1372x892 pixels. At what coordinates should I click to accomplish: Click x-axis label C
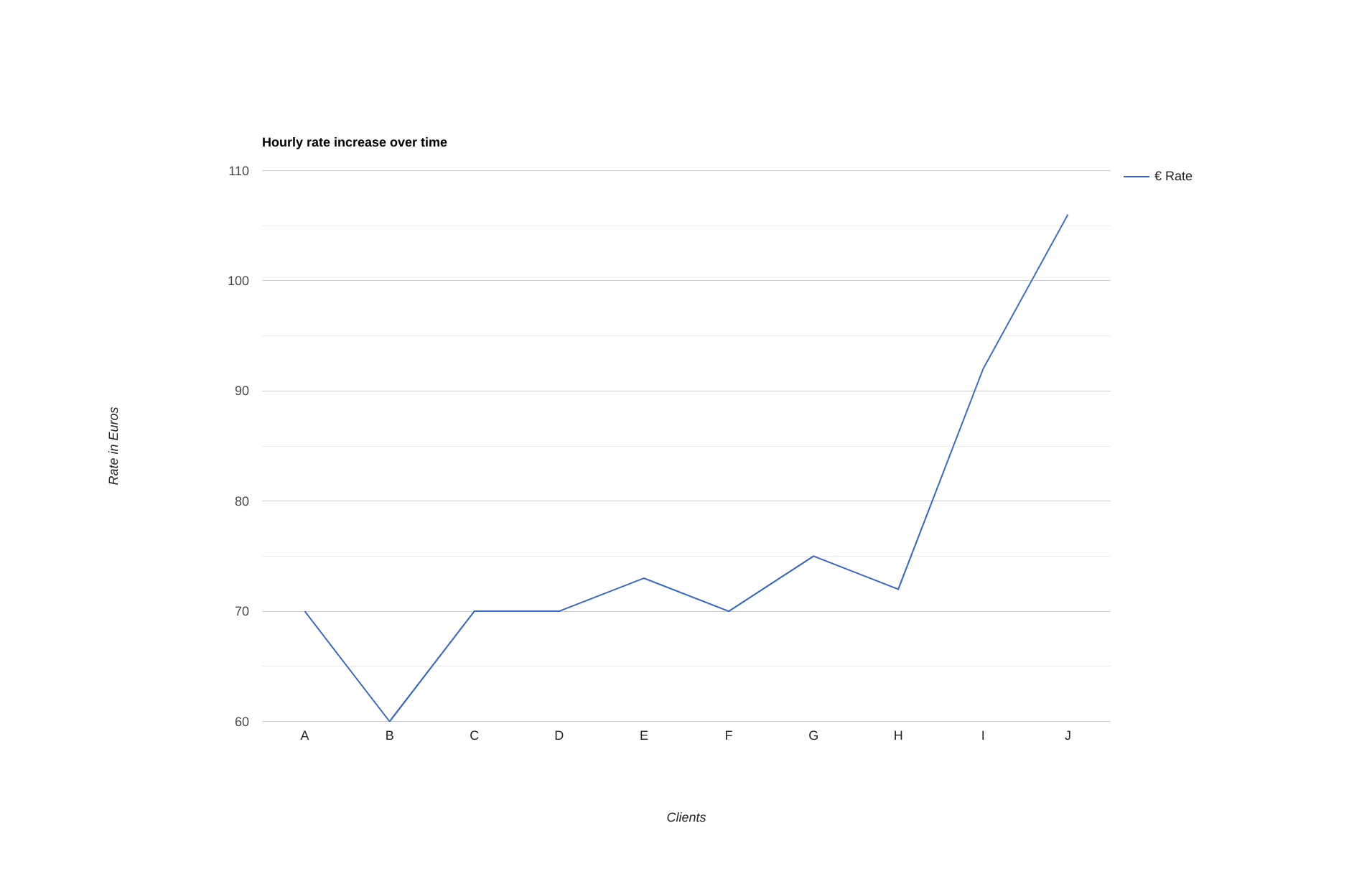coord(474,735)
